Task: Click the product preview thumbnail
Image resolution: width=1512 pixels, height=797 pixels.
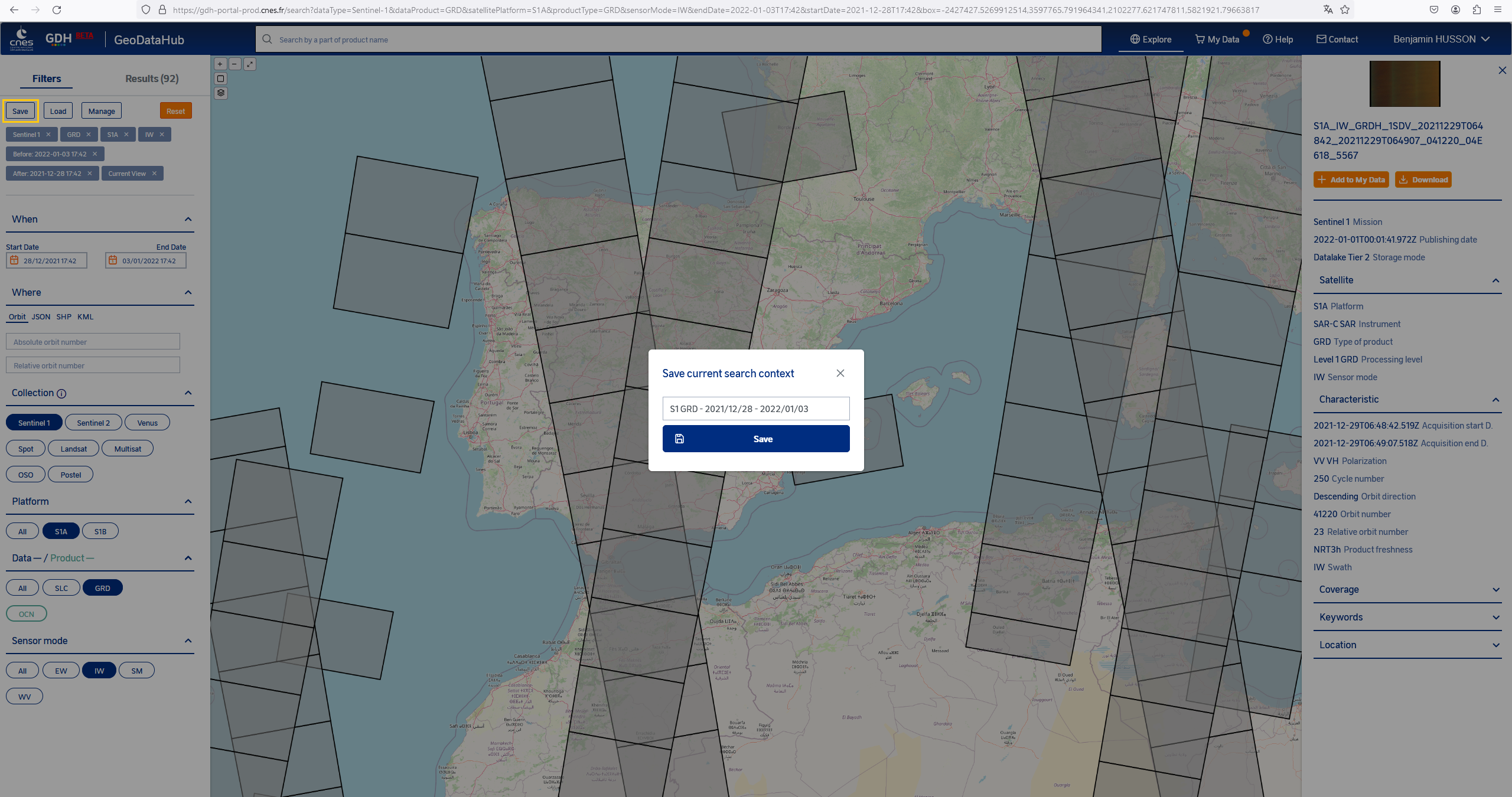Action: [x=1405, y=84]
